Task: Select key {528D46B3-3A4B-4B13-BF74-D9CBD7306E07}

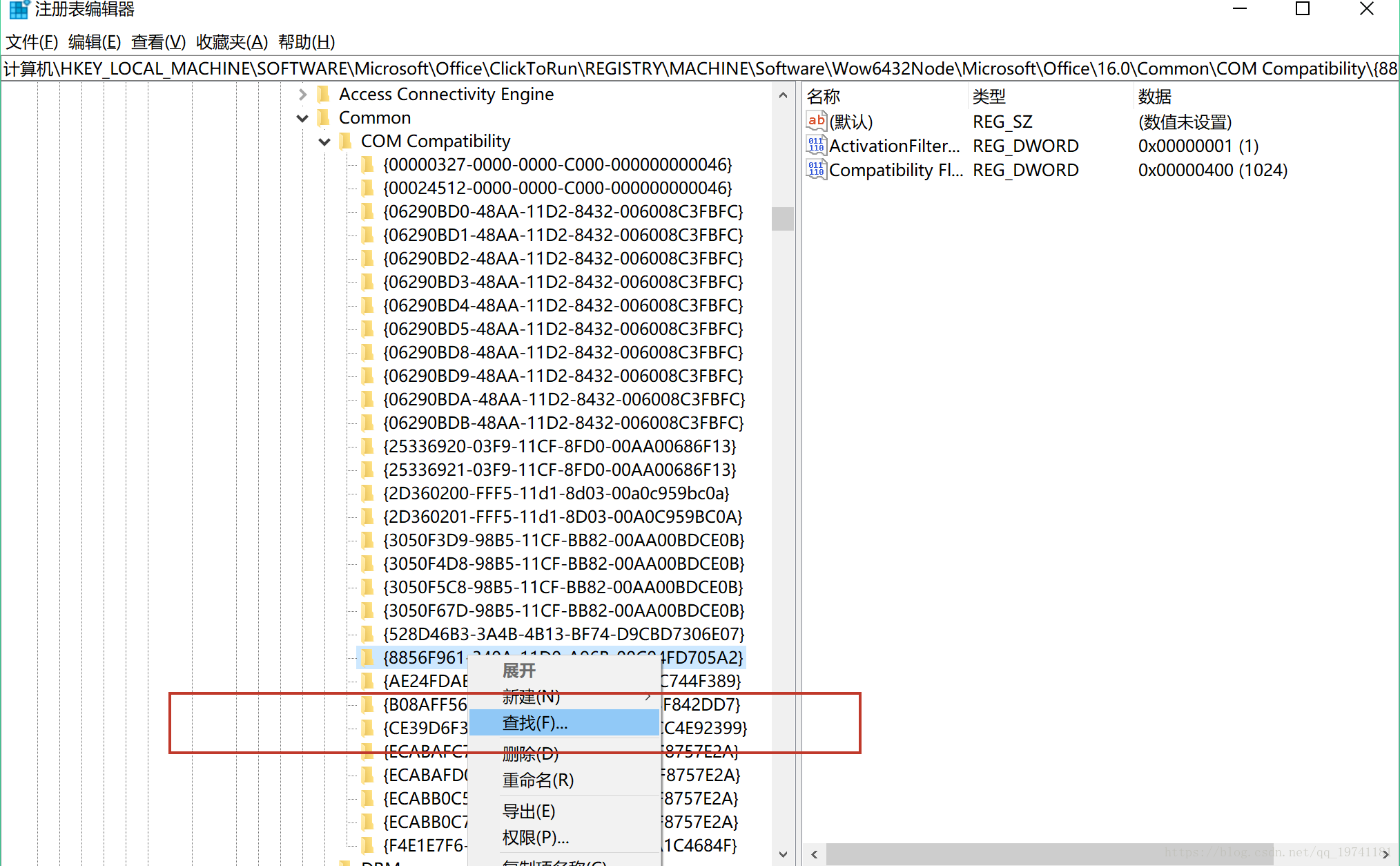Action: (563, 634)
